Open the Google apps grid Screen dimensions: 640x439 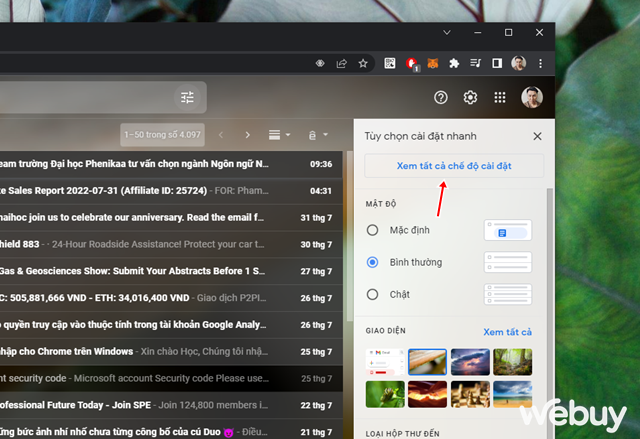500,98
